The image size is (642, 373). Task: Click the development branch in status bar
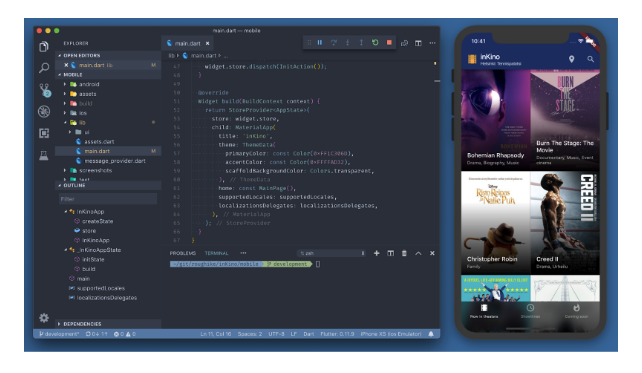click(x=59, y=334)
